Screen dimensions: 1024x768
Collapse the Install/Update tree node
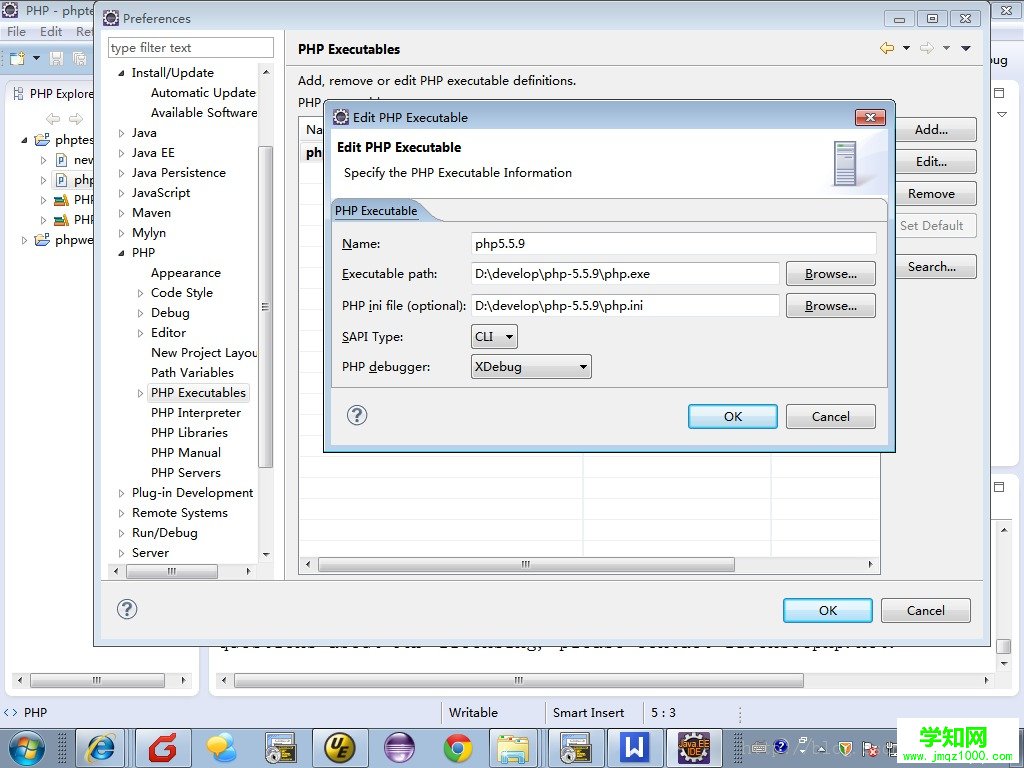[x=121, y=73]
